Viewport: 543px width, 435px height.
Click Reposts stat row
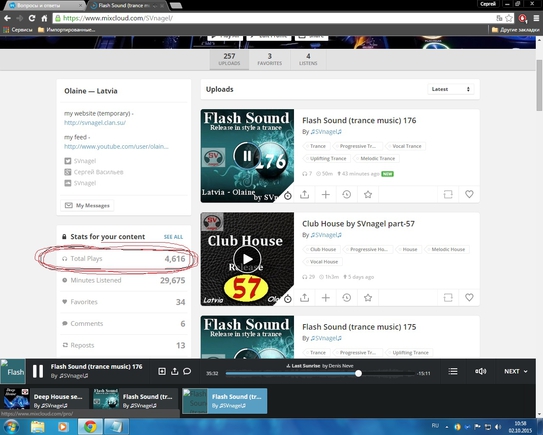click(x=124, y=345)
